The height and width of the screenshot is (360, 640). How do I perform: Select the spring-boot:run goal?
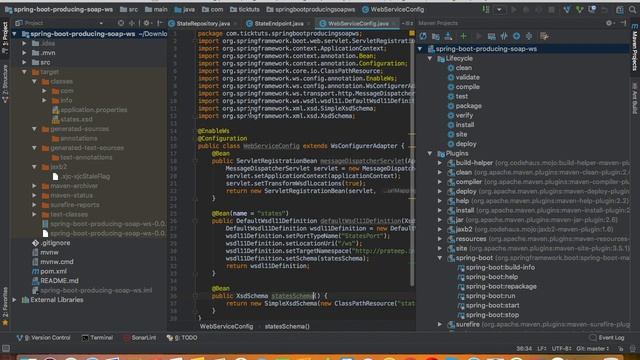tap(490, 296)
